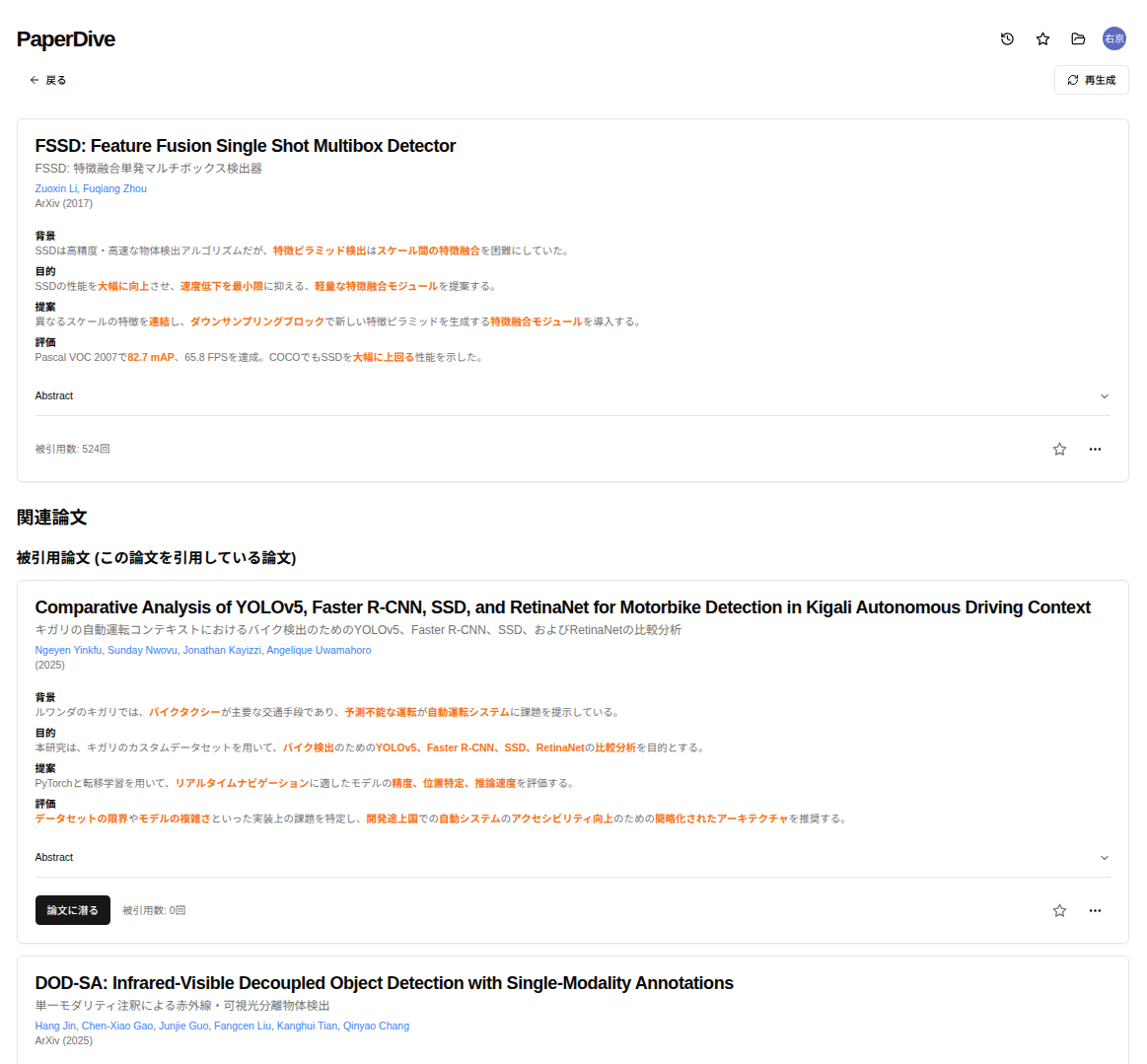Click the Japanese title FSSD: 特徴融合単発マルチボックス検出器
Image resolution: width=1147 pixels, height=1064 pixels.
(149, 169)
